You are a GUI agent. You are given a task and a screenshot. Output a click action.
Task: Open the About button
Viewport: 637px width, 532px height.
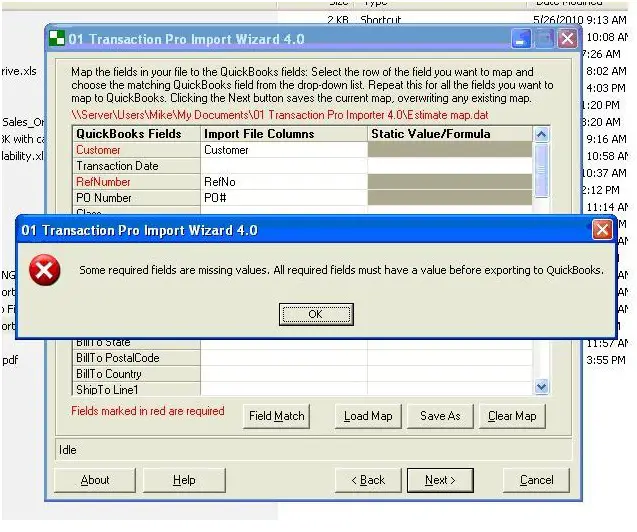point(95,480)
